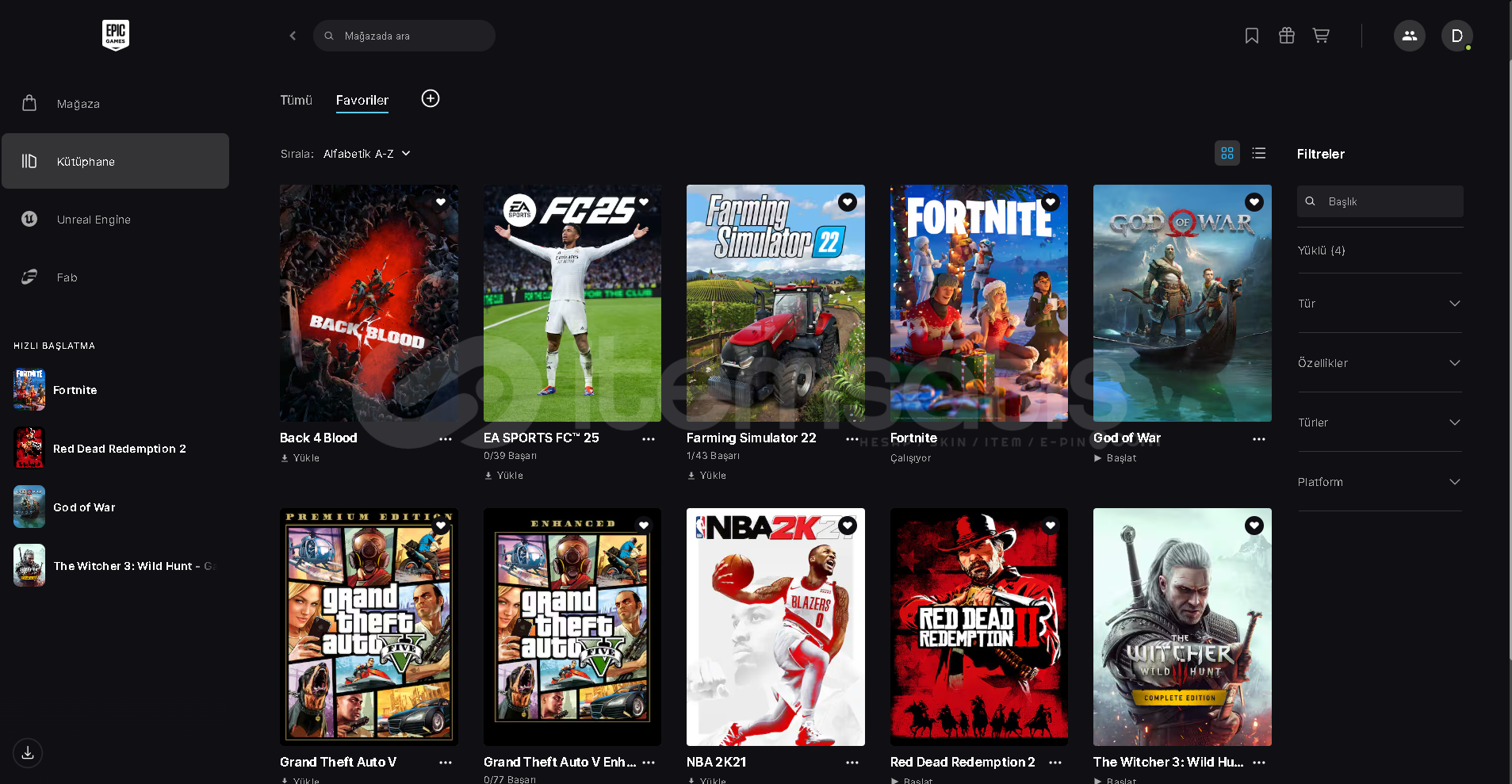The width and height of the screenshot is (1512, 784).
Task: Launch Fortnite from quick launch icon
Action: pos(29,390)
